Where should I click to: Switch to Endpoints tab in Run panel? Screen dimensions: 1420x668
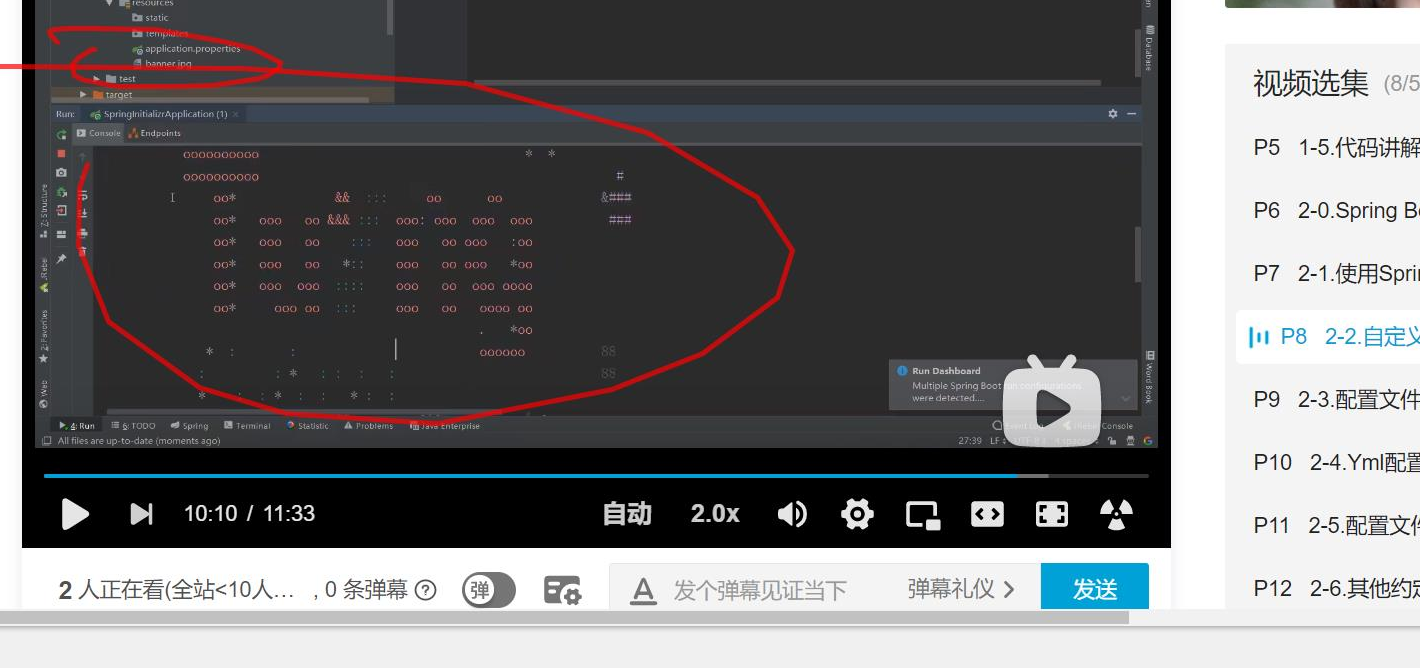click(x=156, y=133)
